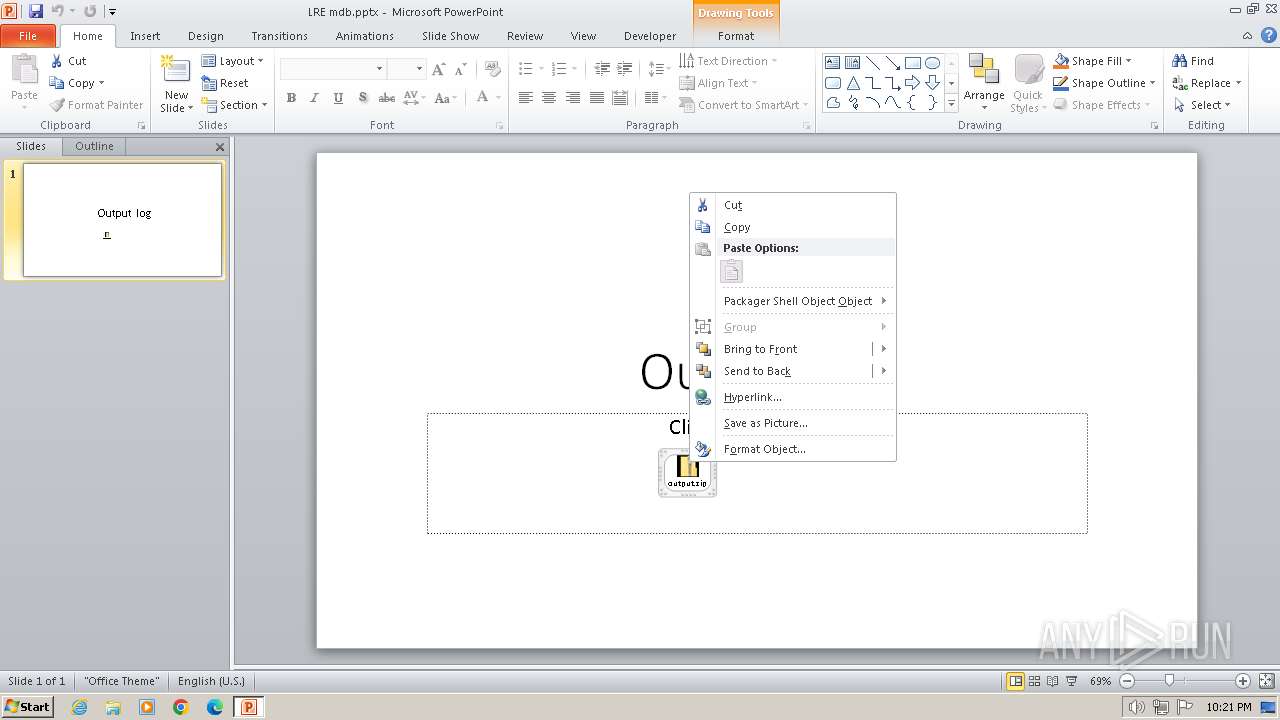The image size is (1280, 720).
Task: Click the Find binoculars button
Action: 1193,61
